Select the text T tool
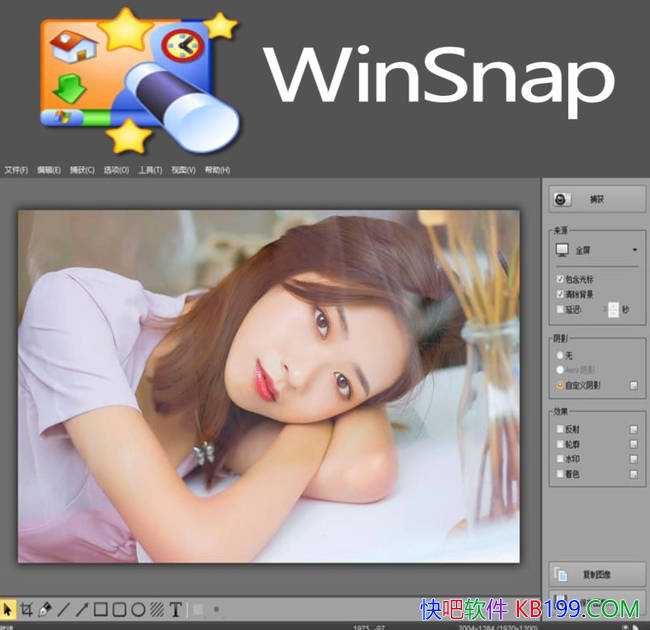Viewport: 650px width, 630px height. point(176,610)
